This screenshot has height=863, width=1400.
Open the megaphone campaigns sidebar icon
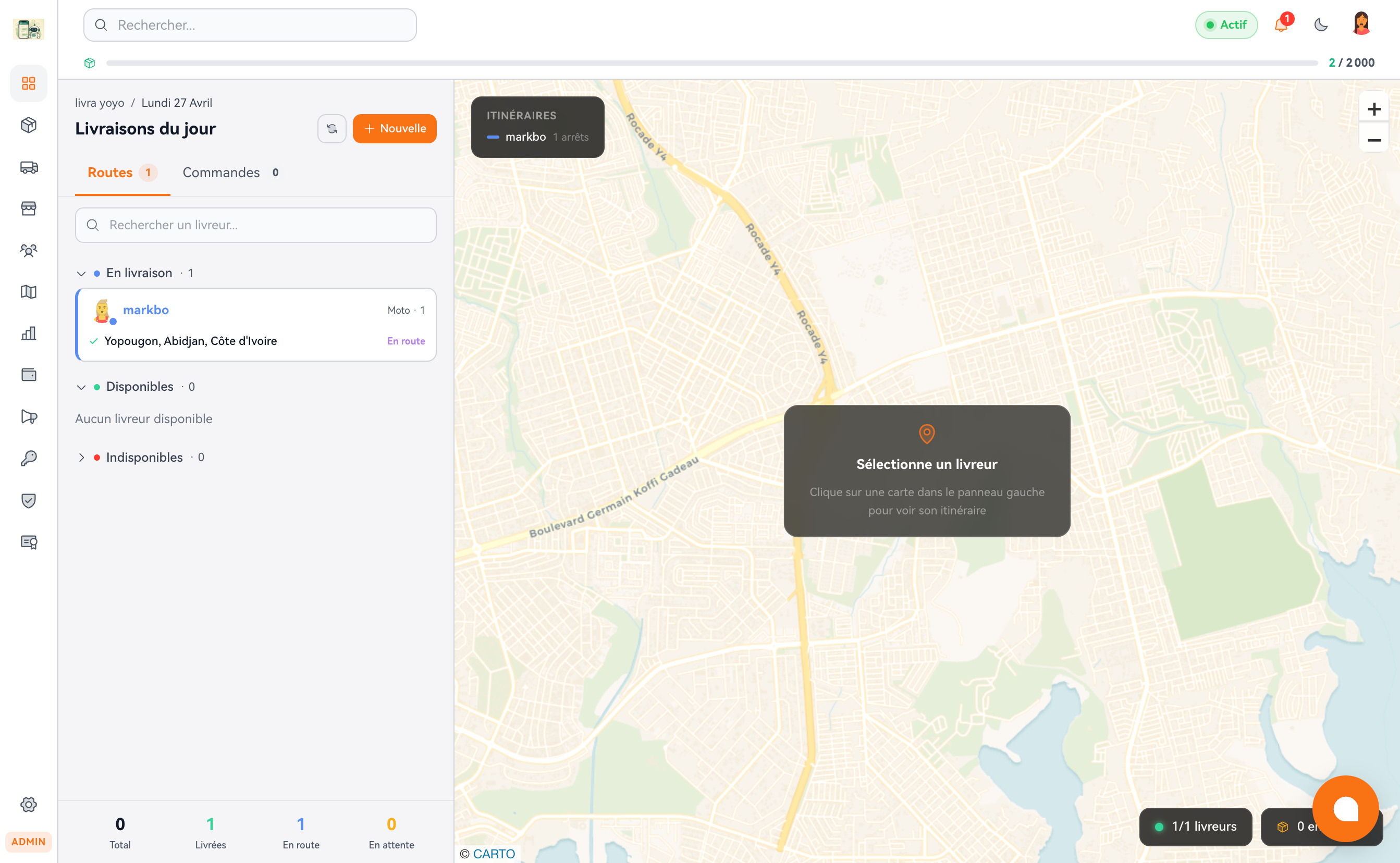tap(29, 417)
